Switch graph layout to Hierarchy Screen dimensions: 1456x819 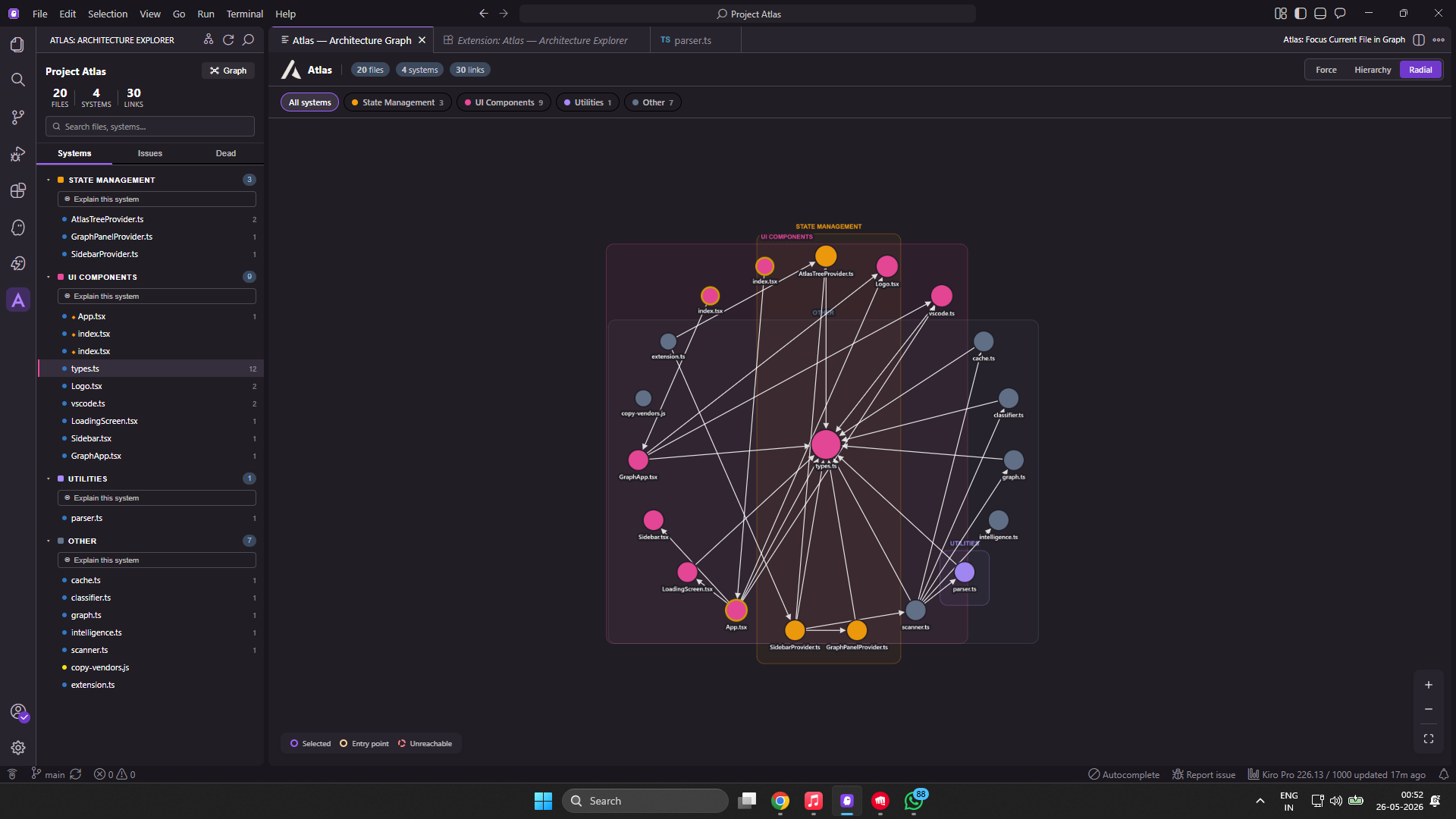tap(1373, 70)
